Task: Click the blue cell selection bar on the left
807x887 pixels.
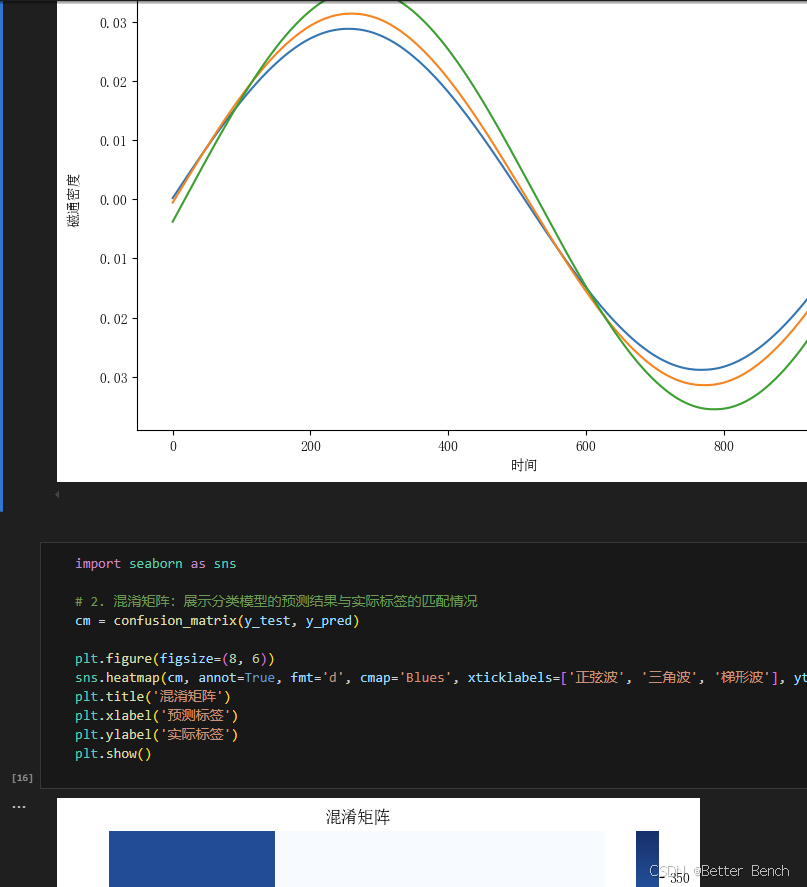Action: pyautogui.click(x=2, y=250)
